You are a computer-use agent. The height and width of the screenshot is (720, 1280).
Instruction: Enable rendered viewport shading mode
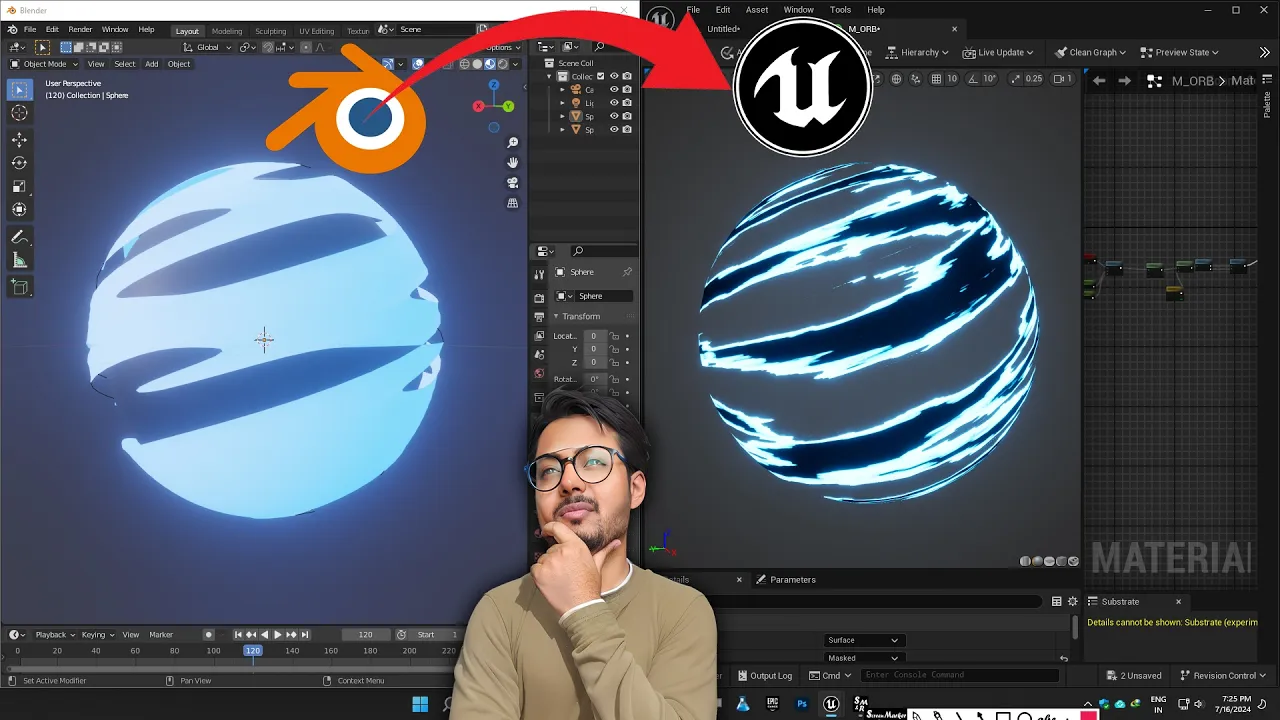pyautogui.click(x=501, y=64)
